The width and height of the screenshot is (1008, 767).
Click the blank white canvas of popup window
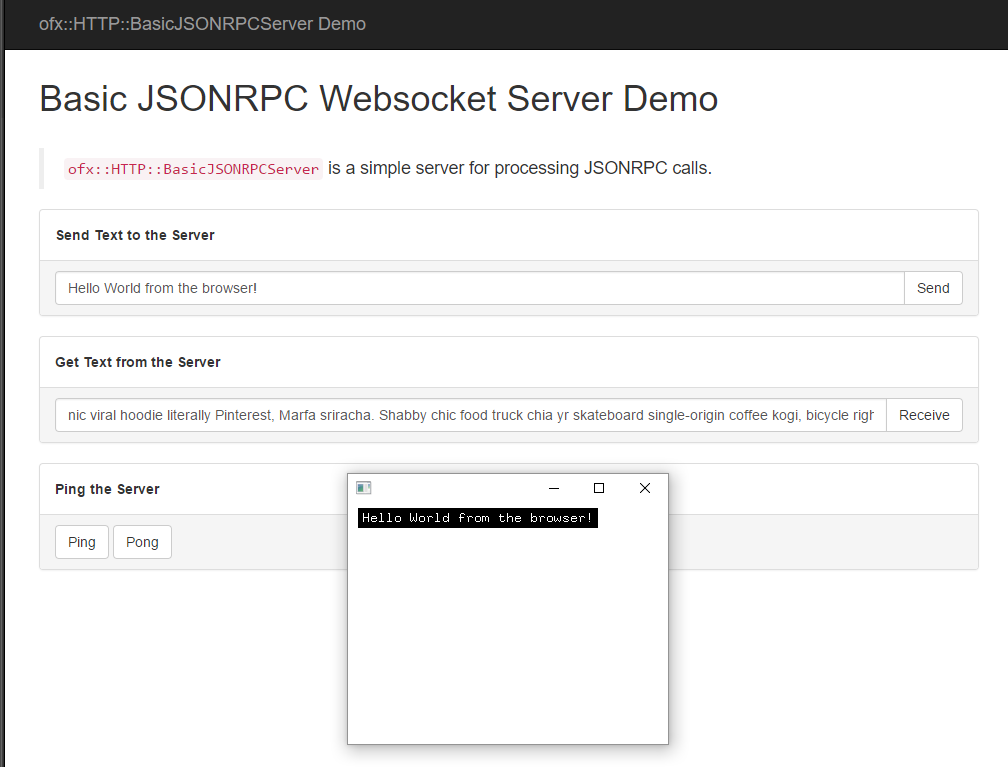[507, 640]
